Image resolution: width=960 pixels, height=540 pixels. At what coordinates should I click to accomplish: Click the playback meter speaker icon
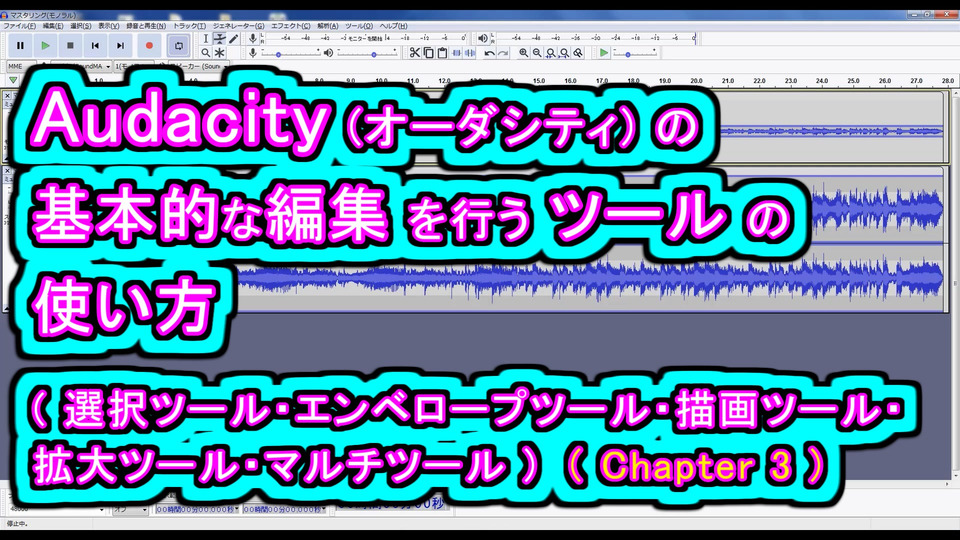point(482,38)
